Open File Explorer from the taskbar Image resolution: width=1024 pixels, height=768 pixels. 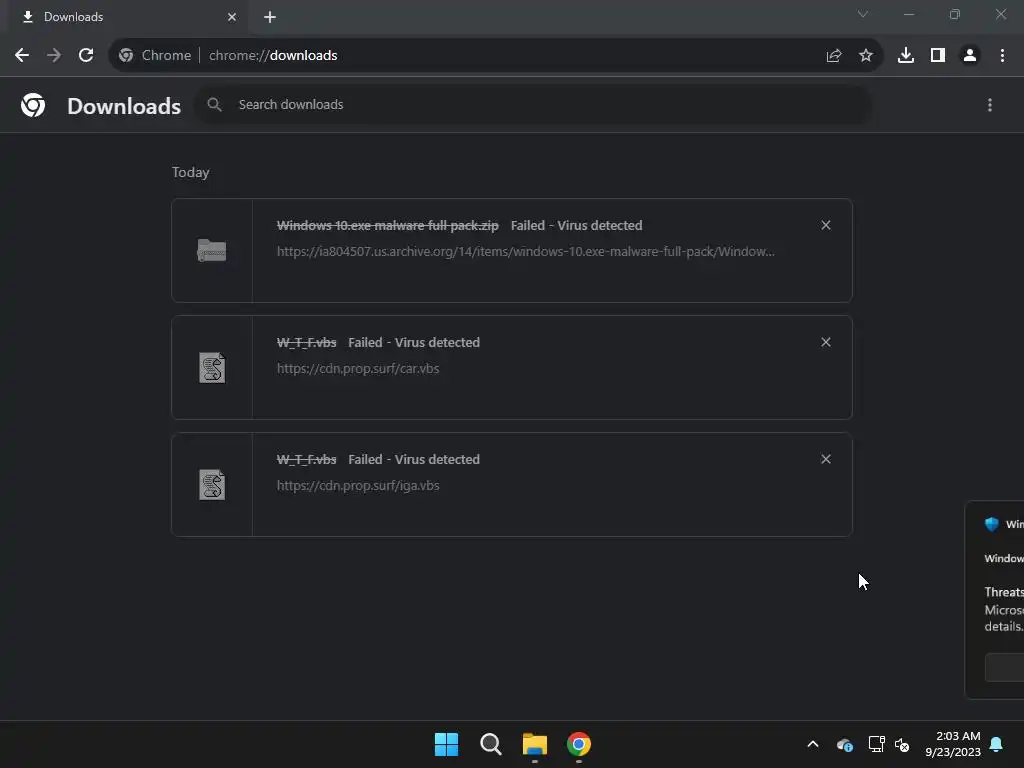point(535,744)
